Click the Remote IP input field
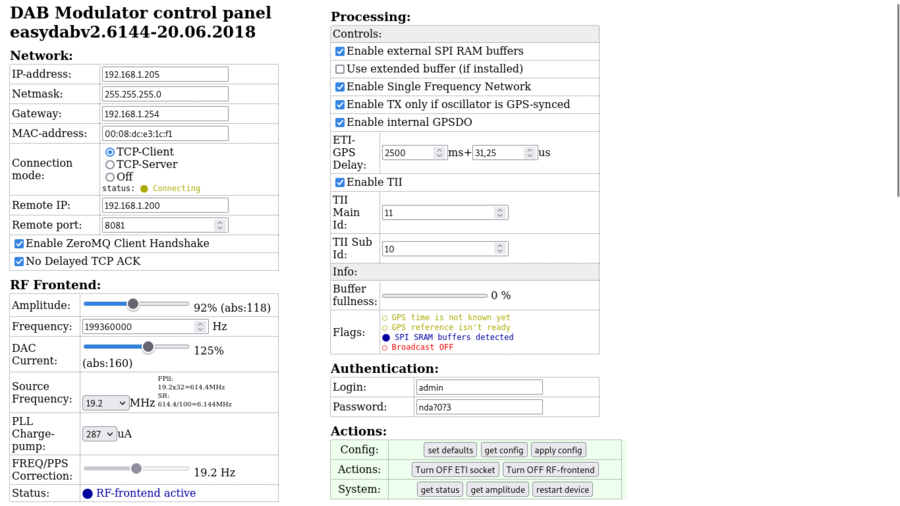Image resolution: width=900 pixels, height=506 pixels. 165,205
